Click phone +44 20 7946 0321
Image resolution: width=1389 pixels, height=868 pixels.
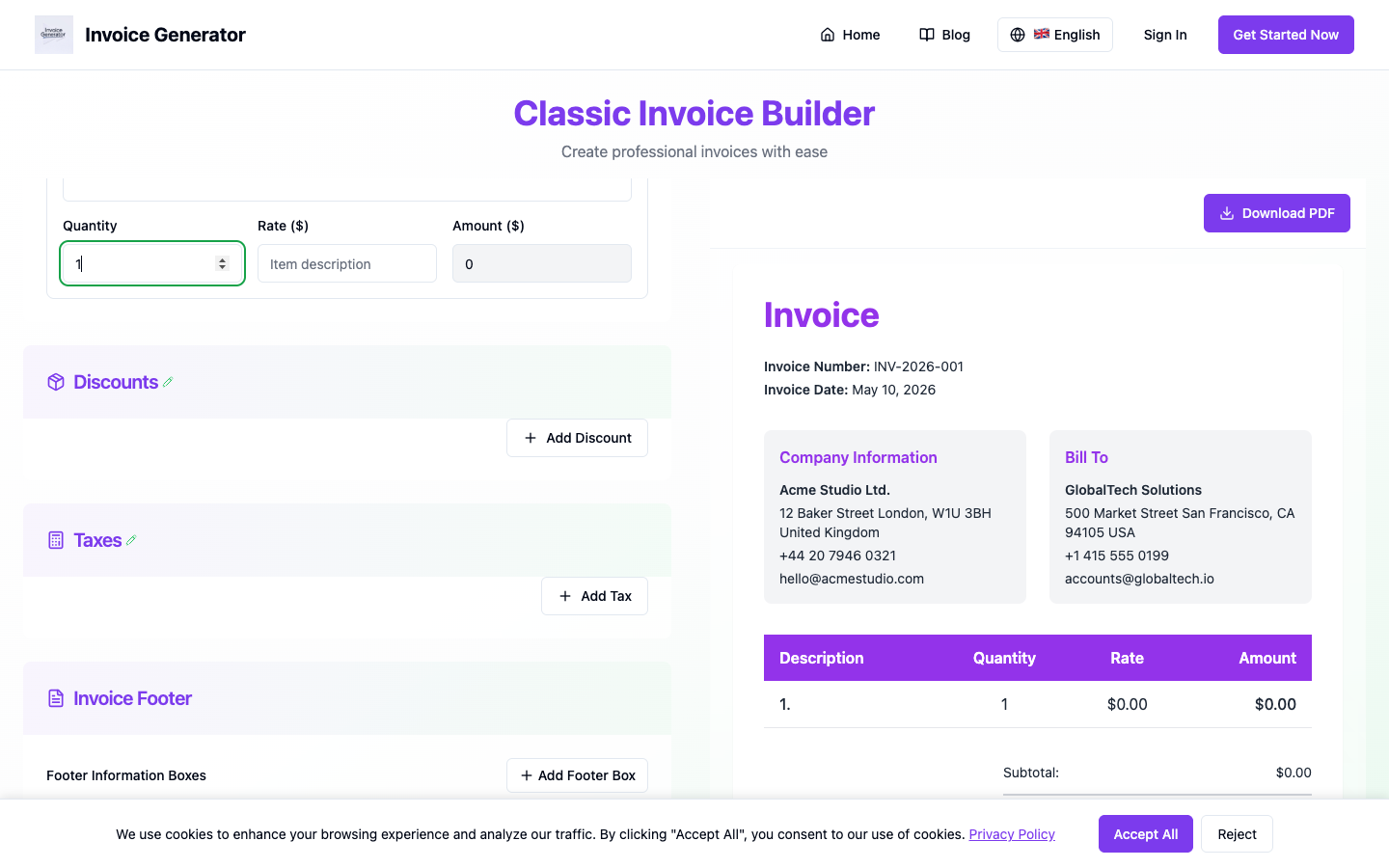837,556
